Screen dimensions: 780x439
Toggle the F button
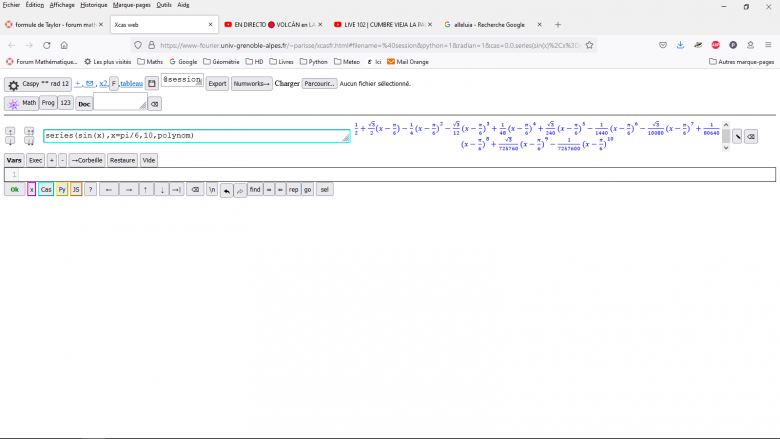click(x=113, y=84)
